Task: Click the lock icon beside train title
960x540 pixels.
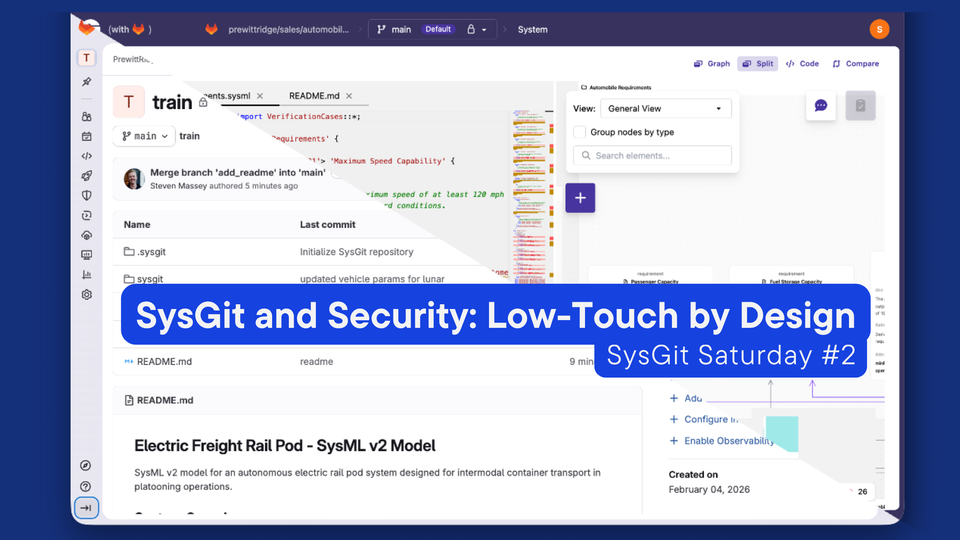Action: 203,102
